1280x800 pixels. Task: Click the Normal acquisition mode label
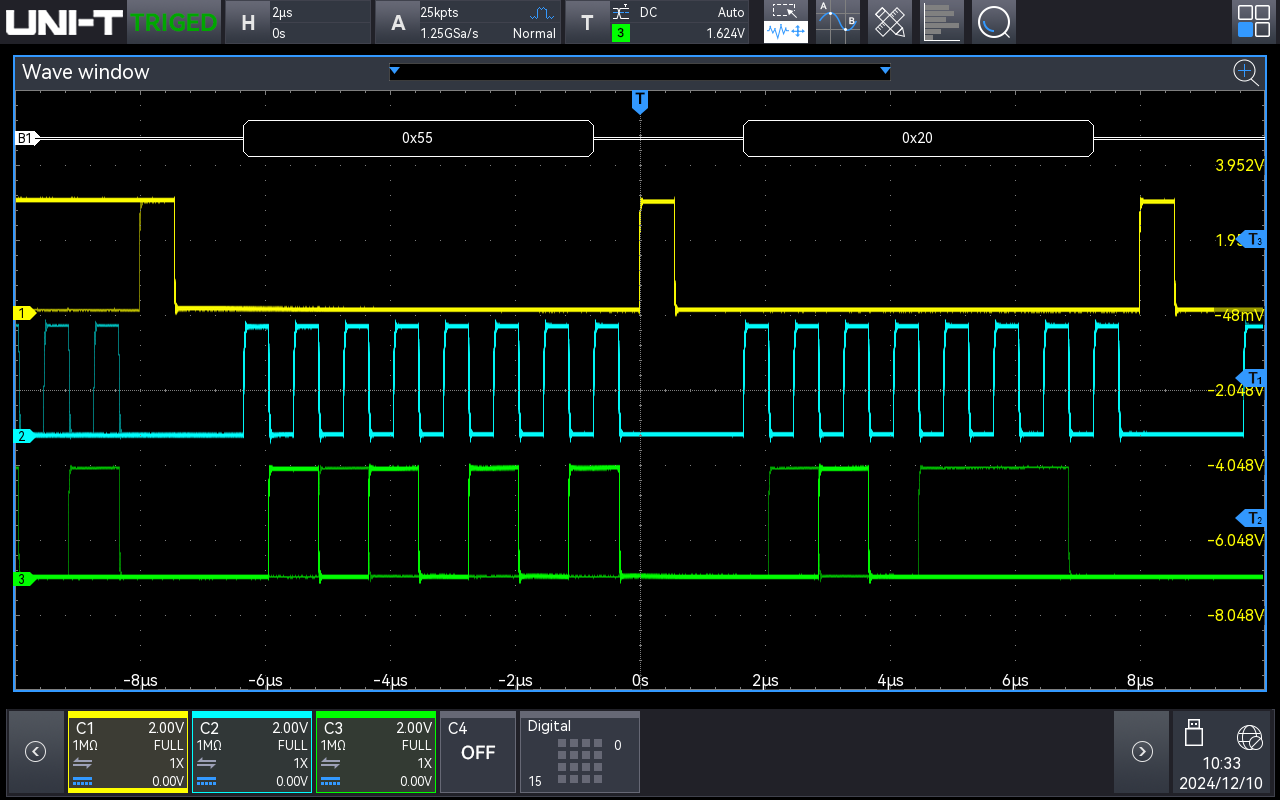pos(534,33)
